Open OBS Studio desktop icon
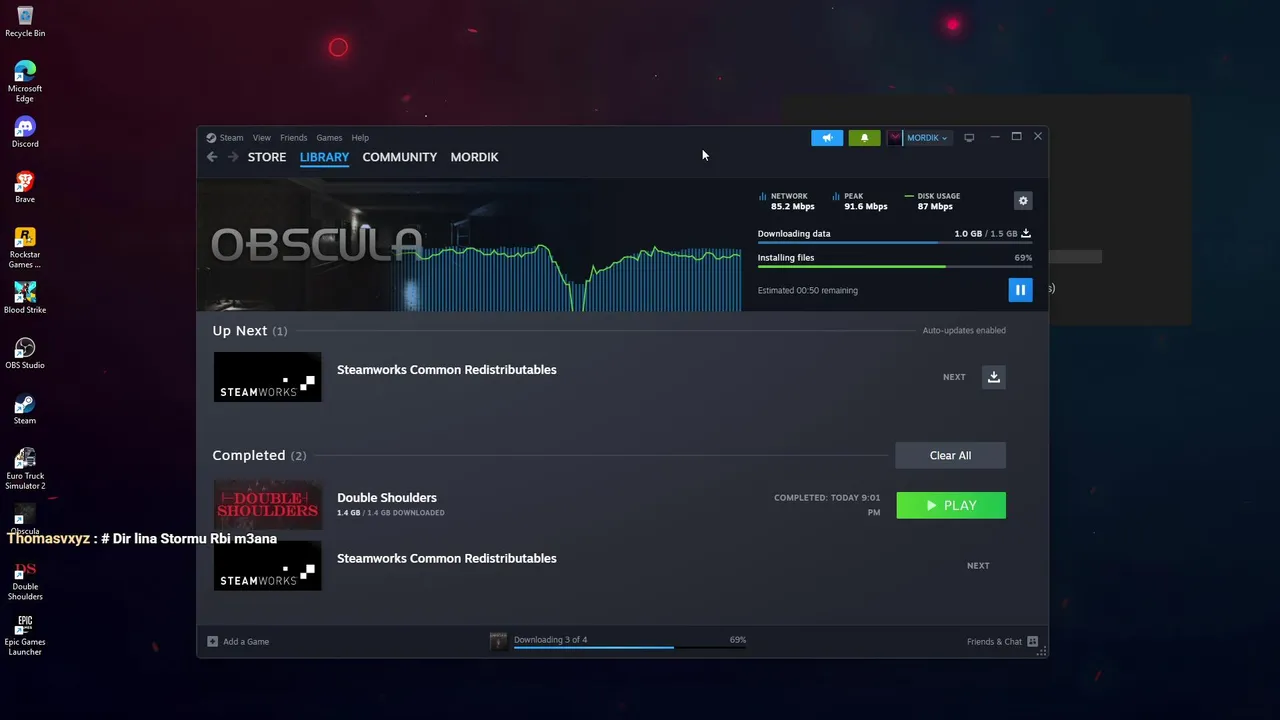1280x720 pixels. coord(25,353)
